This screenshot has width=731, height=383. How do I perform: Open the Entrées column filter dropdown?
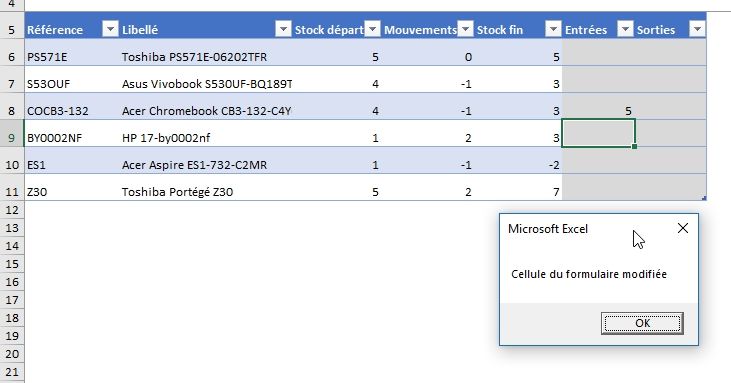[625, 29]
